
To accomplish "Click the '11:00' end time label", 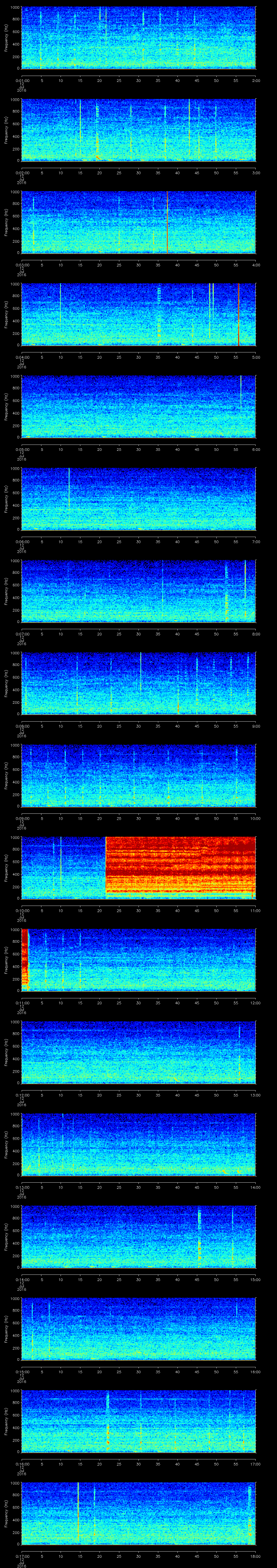I will 255,910.
